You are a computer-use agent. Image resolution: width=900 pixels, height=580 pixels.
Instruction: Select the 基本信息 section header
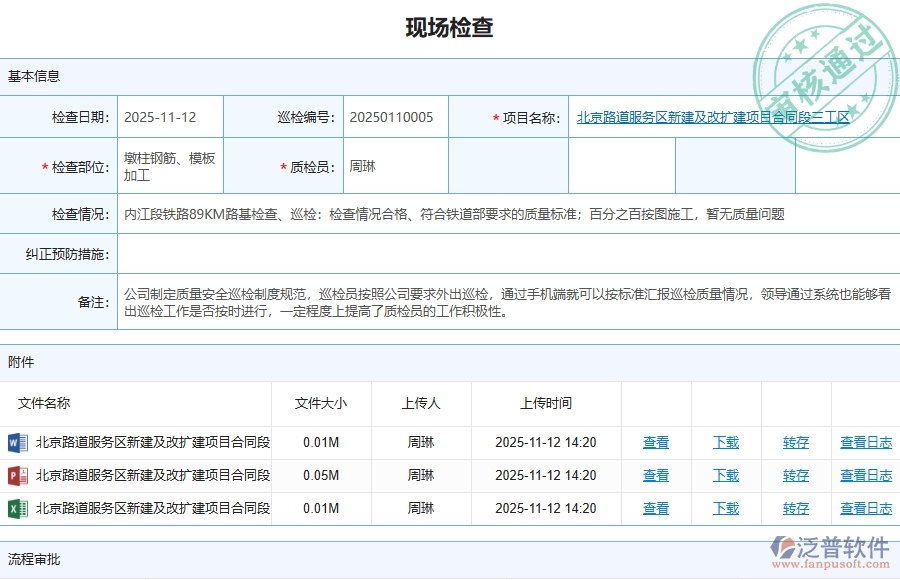click(33, 76)
